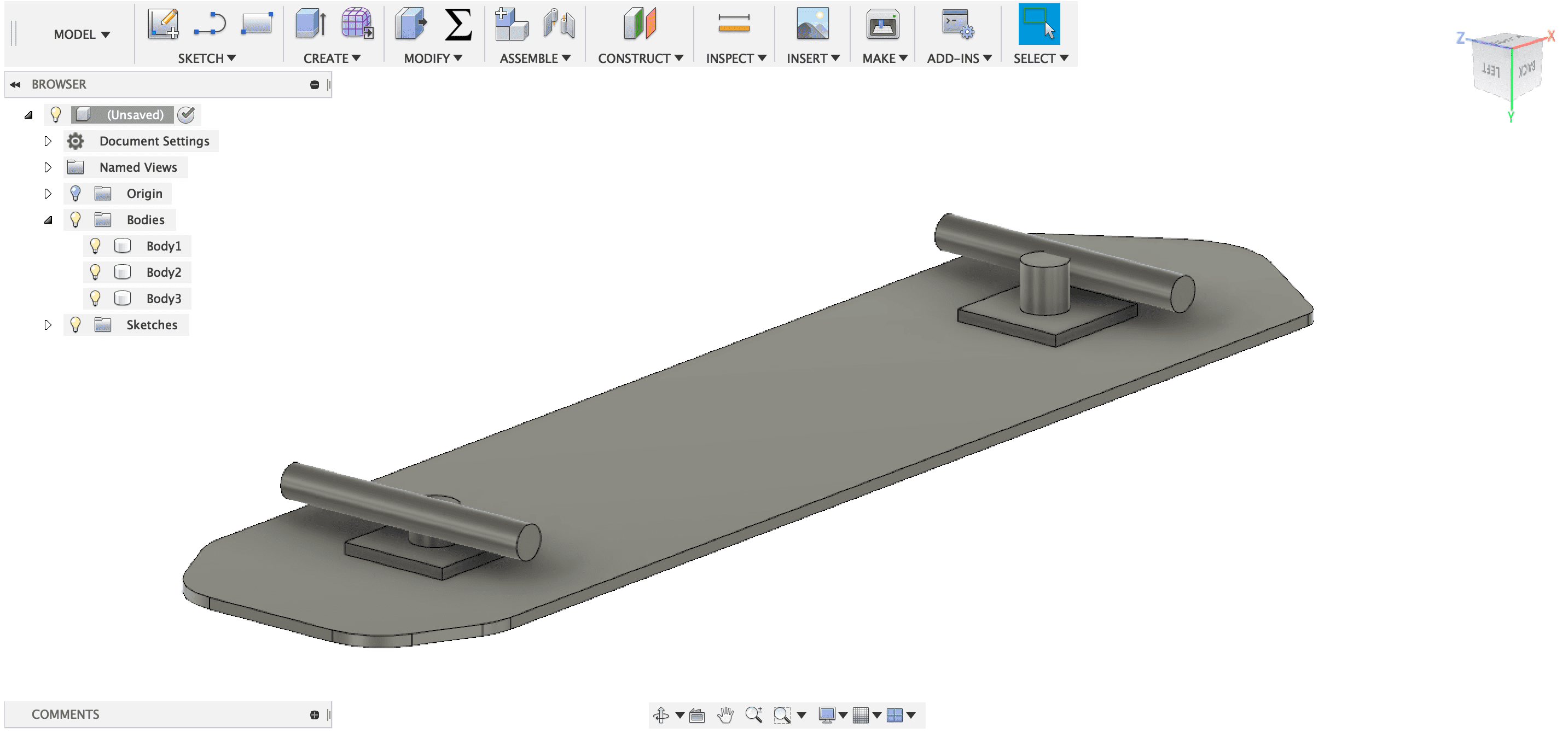The height and width of the screenshot is (733, 1568).
Task: Click the Create Sketch icon
Action: (x=163, y=25)
